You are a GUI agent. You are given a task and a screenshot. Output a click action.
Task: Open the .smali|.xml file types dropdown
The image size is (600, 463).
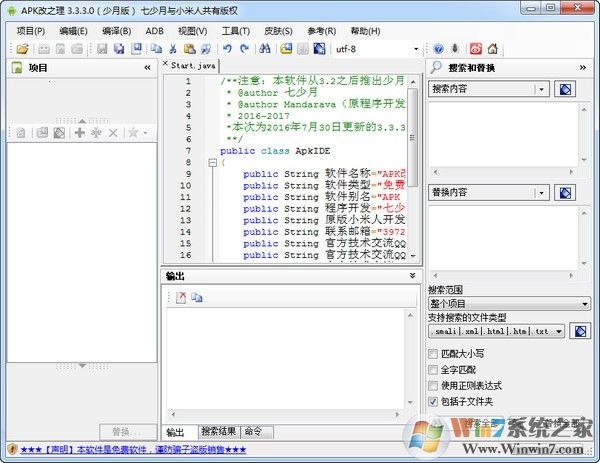pyautogui.click(x=559, y=331)
